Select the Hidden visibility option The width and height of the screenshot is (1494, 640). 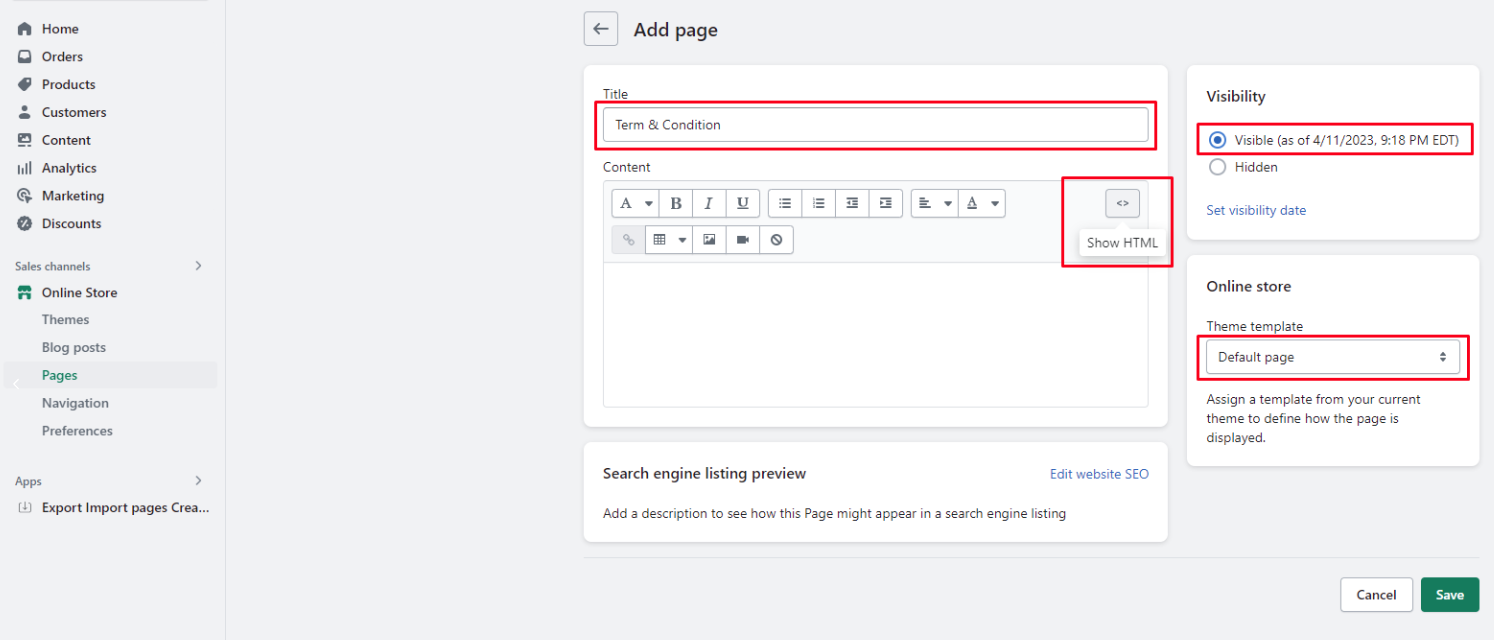[x=1217, y=168]
